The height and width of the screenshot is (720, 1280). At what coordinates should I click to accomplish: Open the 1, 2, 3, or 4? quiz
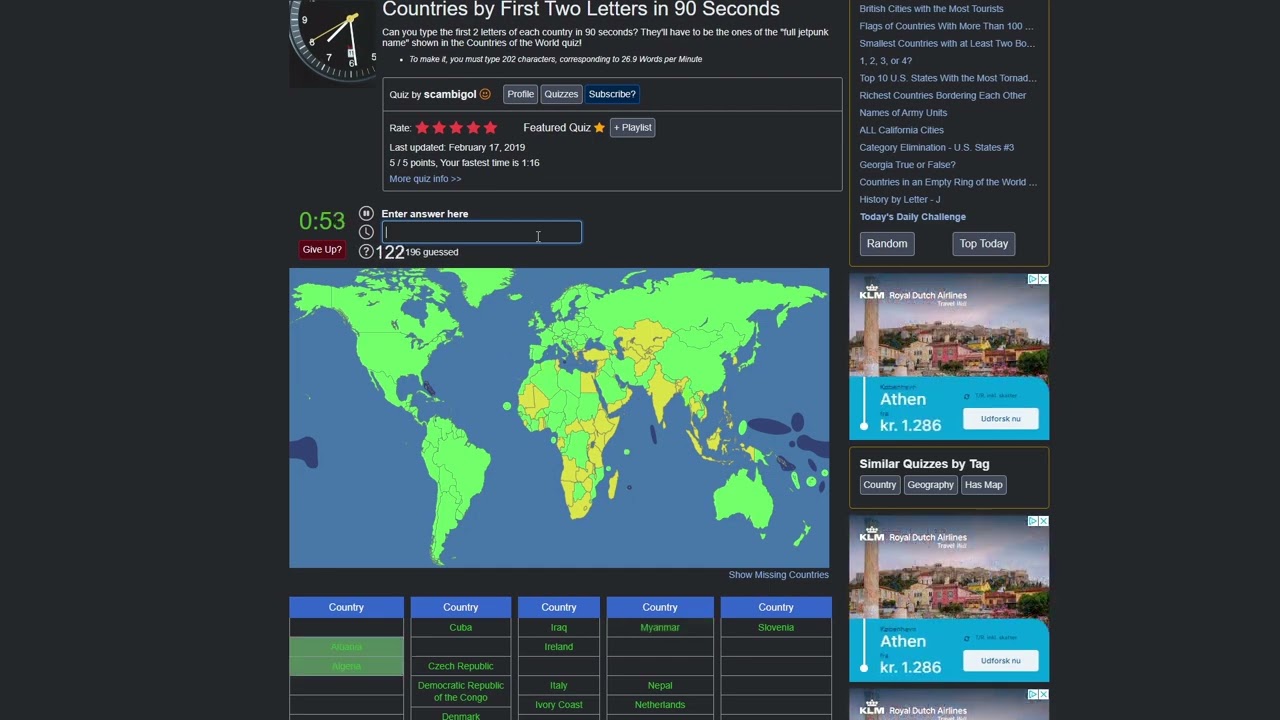coord(885,61)
